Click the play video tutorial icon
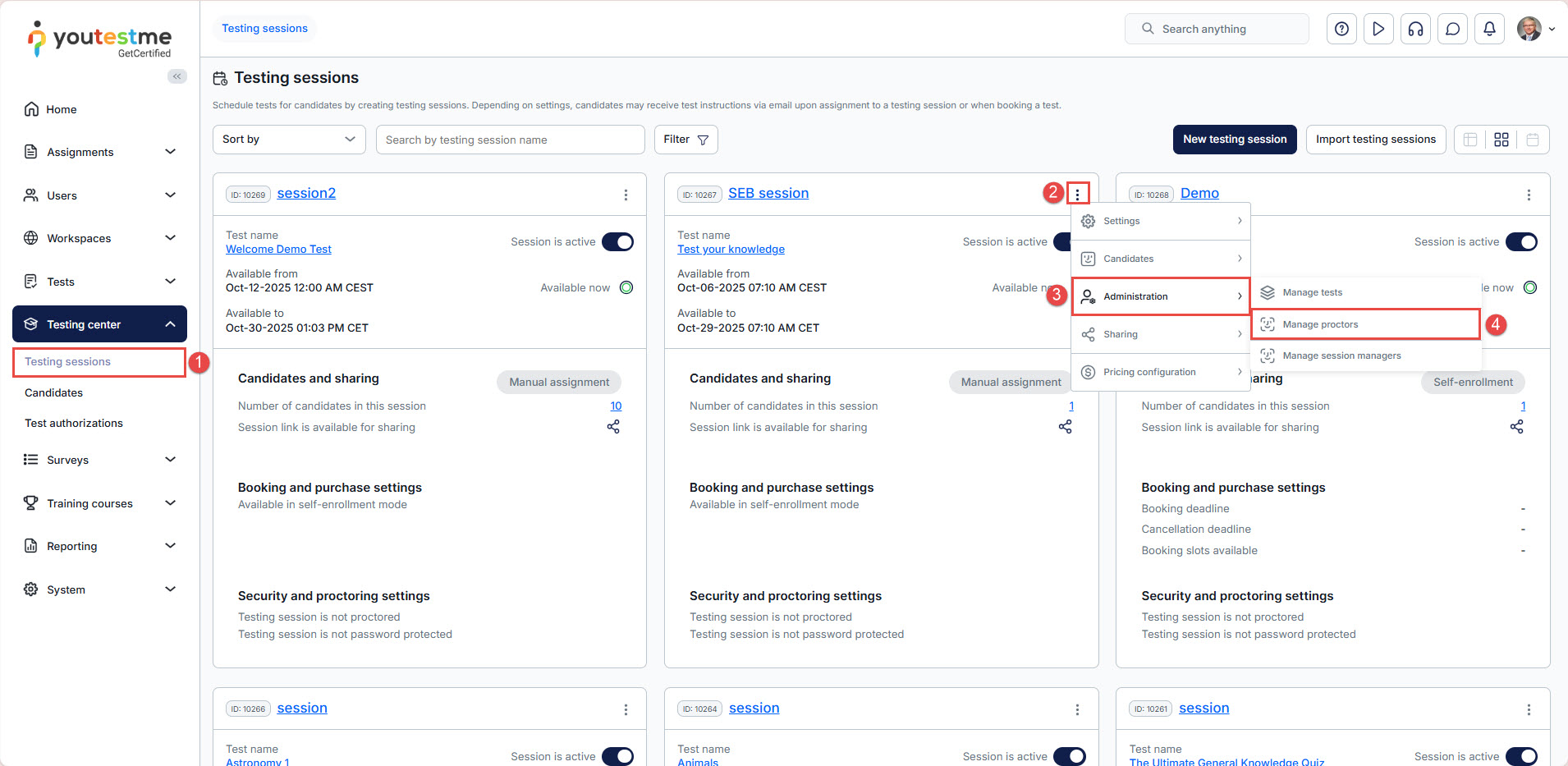 coord(1378,29)
